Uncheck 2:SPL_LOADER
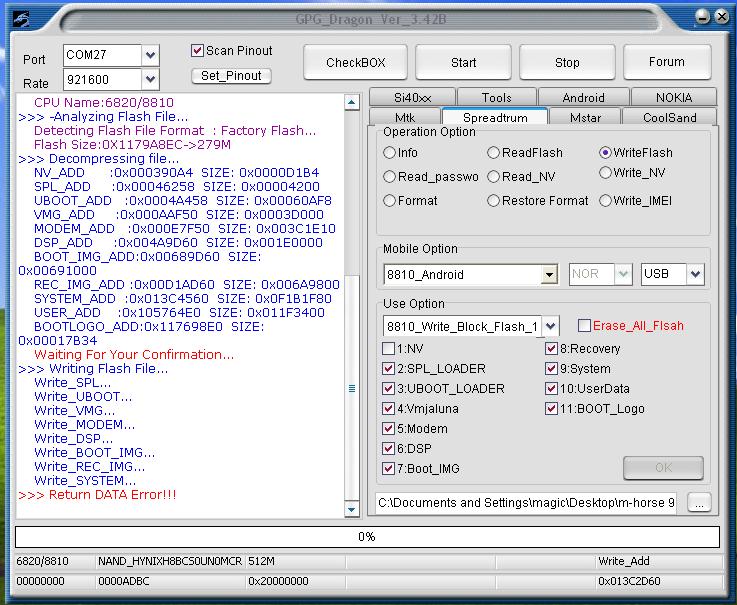Viewport: 737px width, 605px height. click(x=388, y=369)
